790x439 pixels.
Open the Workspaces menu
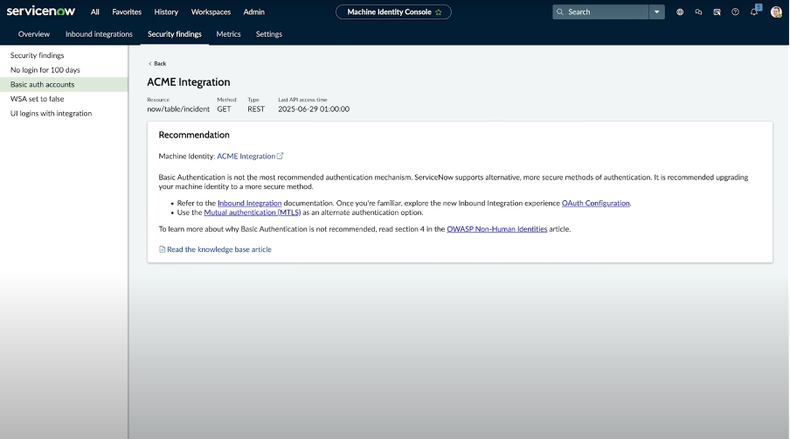(x=211, y=12)
